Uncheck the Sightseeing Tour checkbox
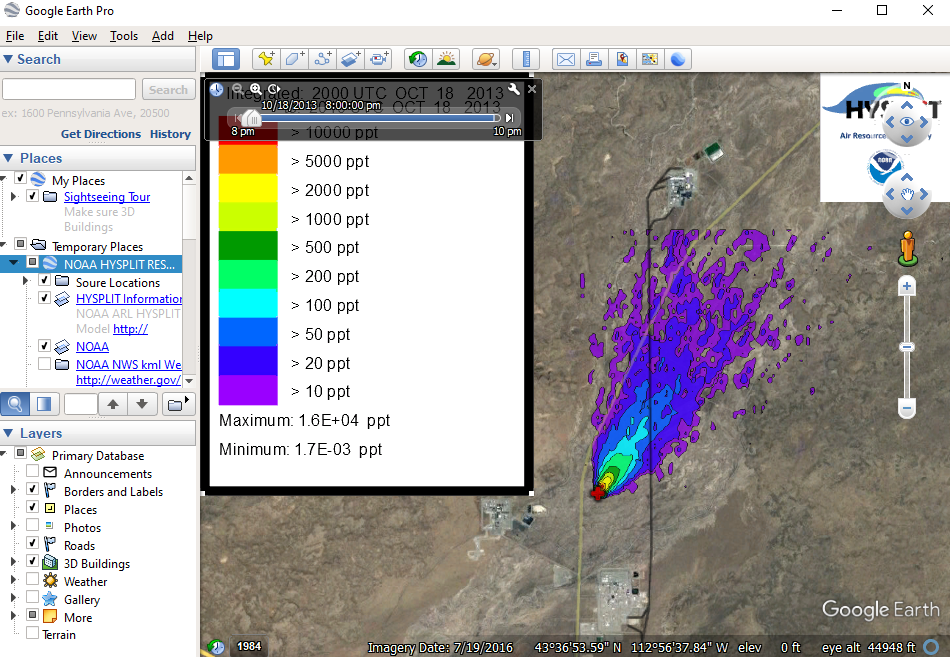The width and height of the screenshot is (950, 657). point(33,196)
